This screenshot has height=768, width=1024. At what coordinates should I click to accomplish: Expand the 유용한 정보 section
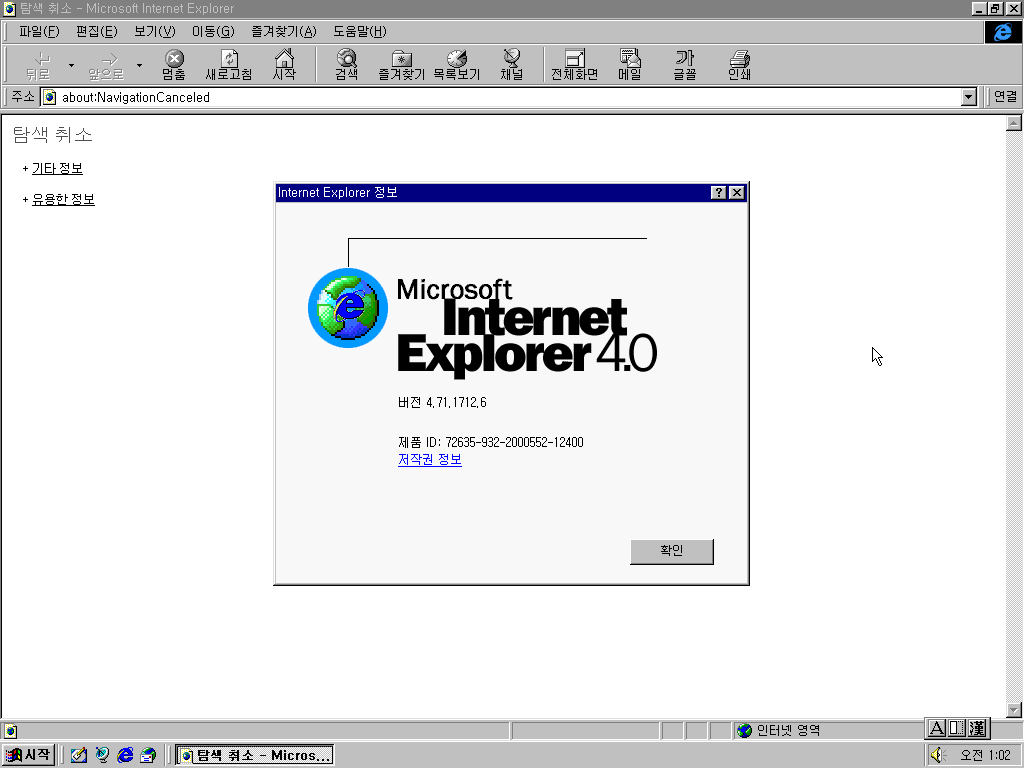pyautogui.click(x=63, y=199)
